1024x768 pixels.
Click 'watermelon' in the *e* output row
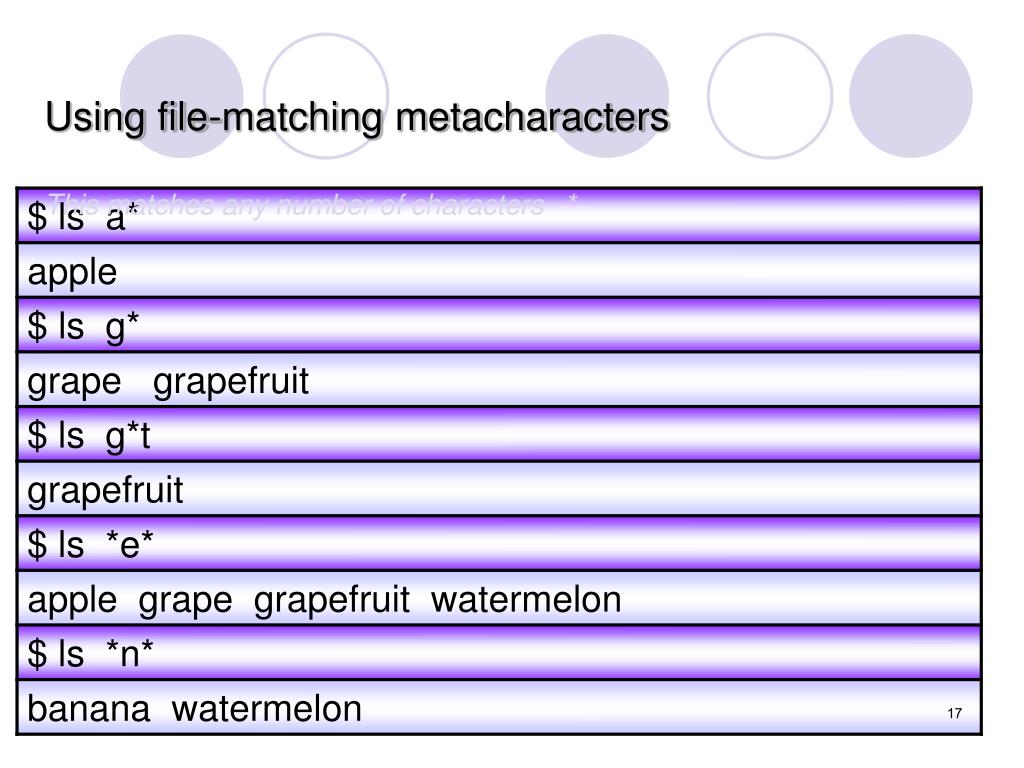(526, 600)
